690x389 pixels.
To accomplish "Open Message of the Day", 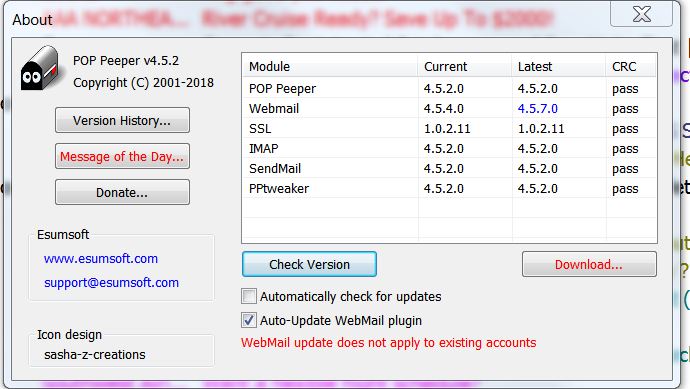I will [122, 156].
